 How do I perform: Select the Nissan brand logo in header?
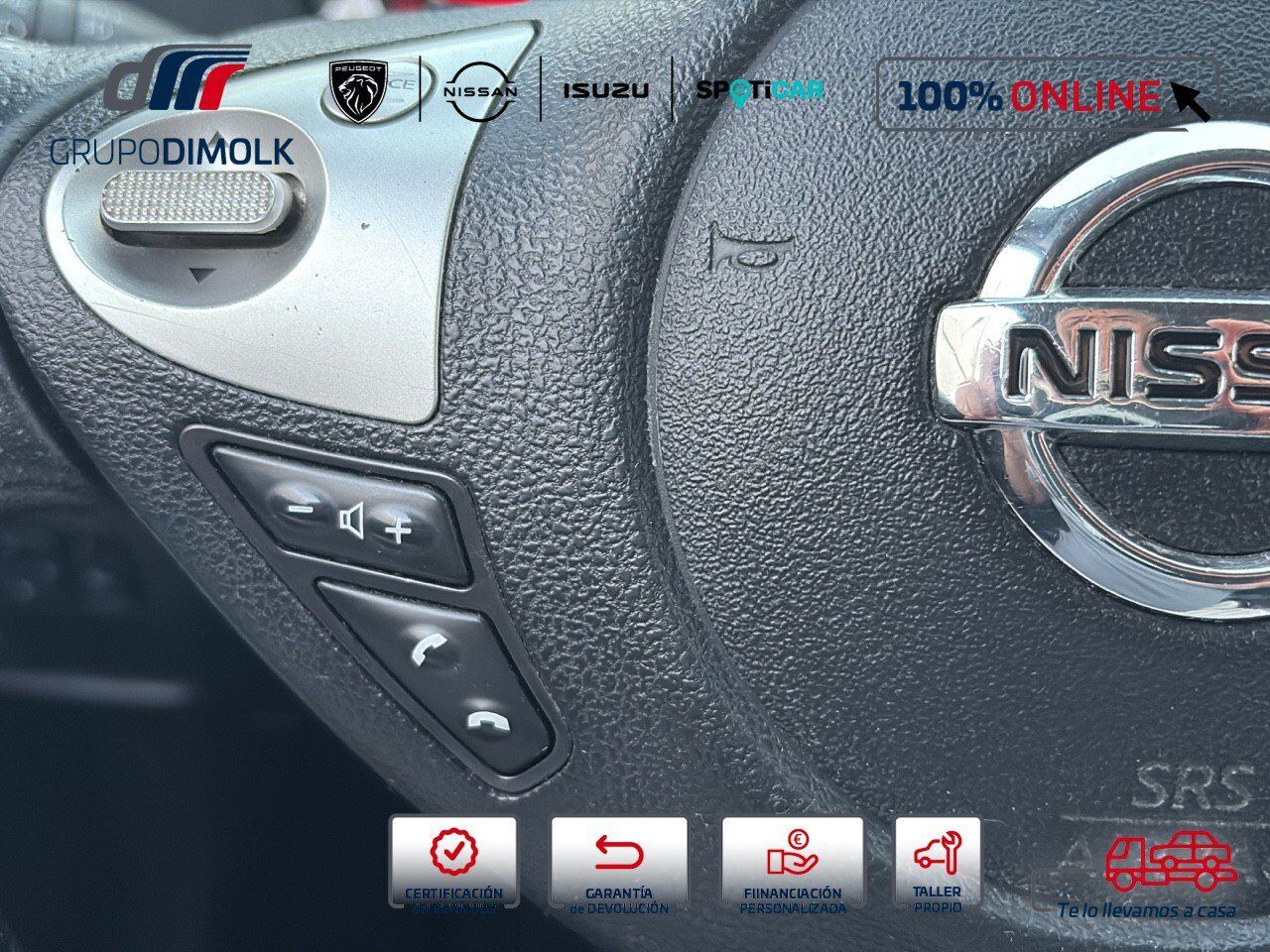480,90
